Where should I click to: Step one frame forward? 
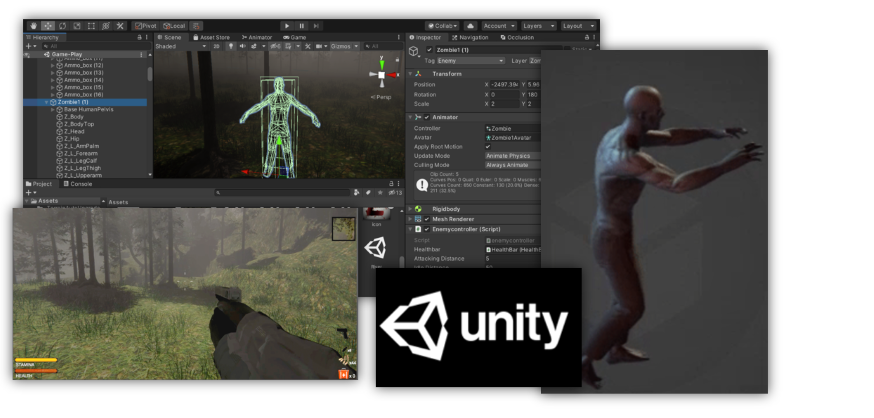(x=316, y=26)
